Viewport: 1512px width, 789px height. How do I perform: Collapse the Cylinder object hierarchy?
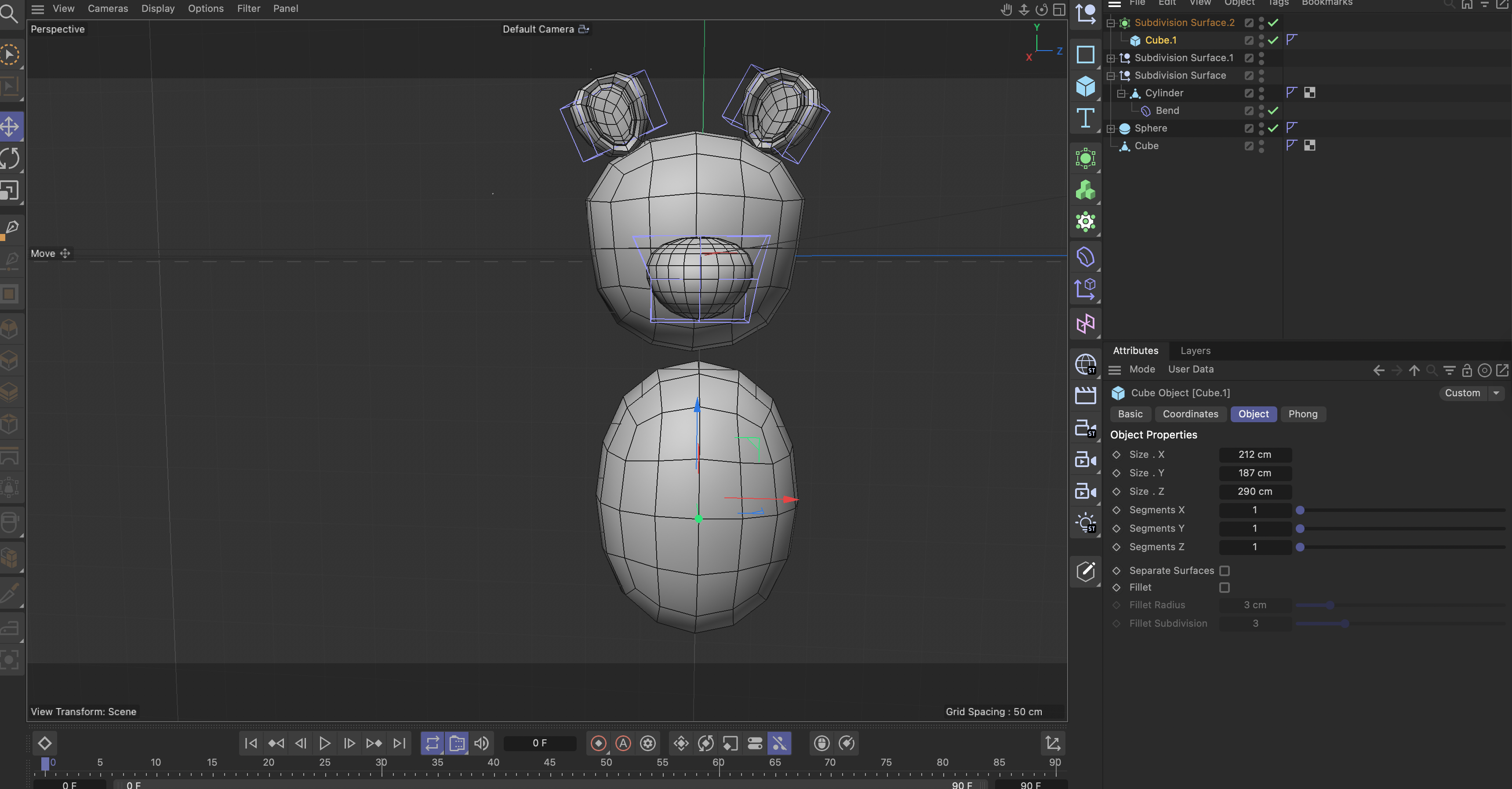click(1121, 93)
